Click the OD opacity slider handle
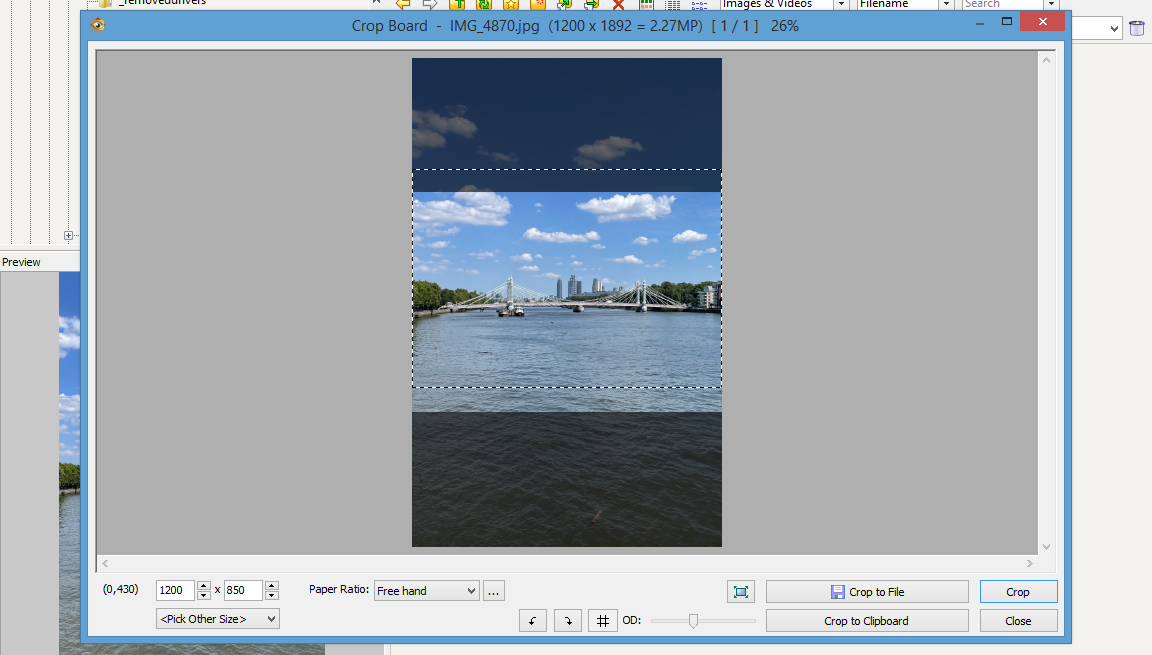The image size is (1152, 655). pyautogui.click(x=693, y=621)
